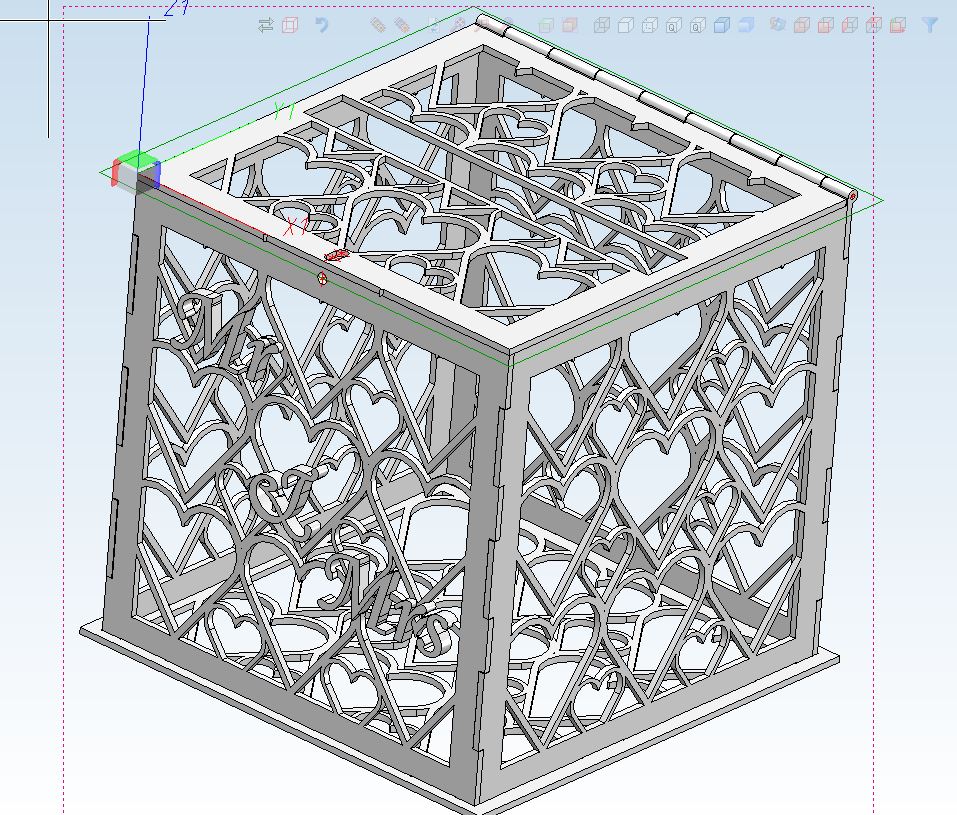Select the red X1 axis label

pos(297,226)
